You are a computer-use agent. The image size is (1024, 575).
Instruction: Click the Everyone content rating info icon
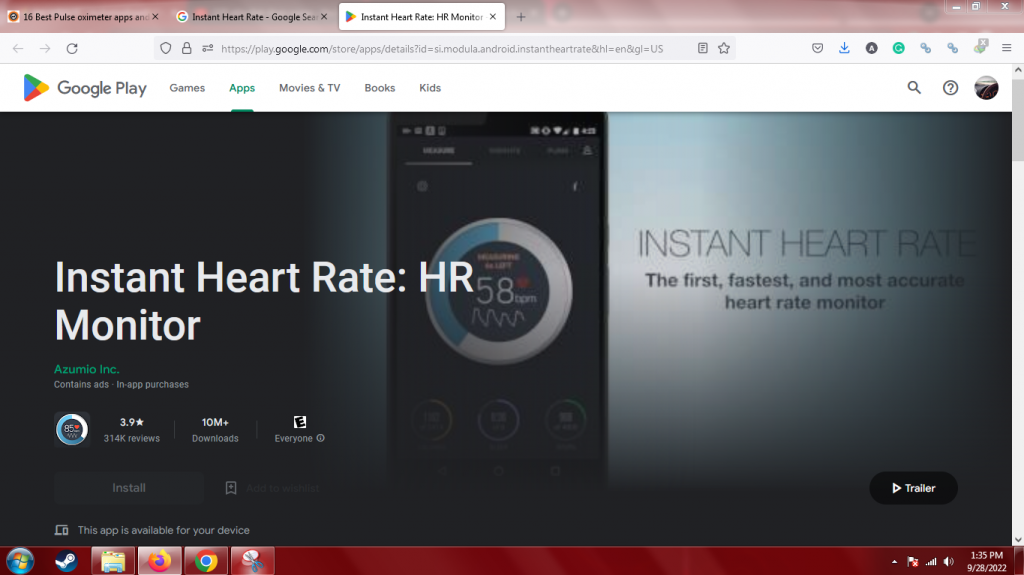(321, 438)
